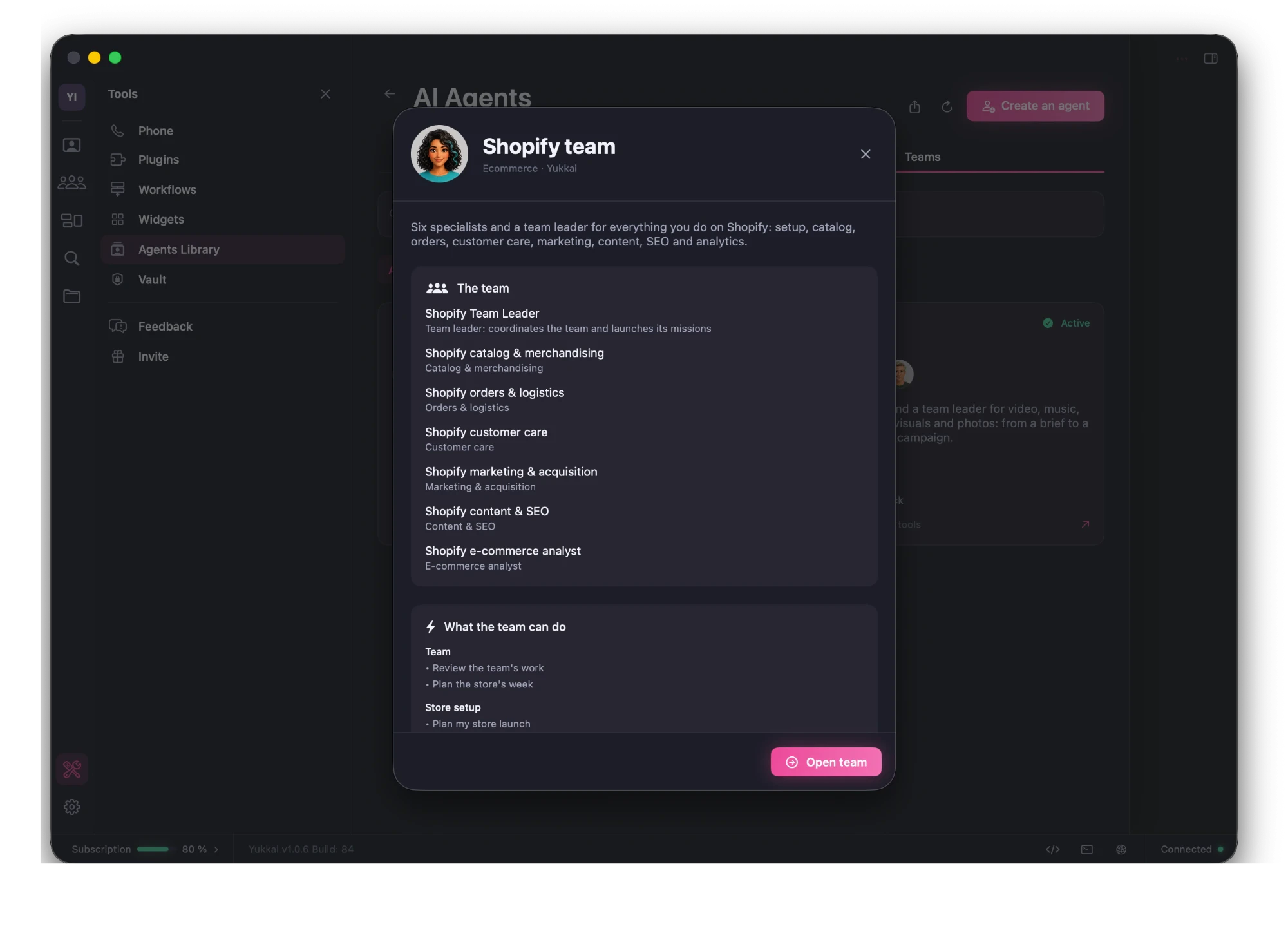The width and height of the screenshot is (1288, 931).
Task: Select the Tools wrench icon in rail
Action: point(71,769)
